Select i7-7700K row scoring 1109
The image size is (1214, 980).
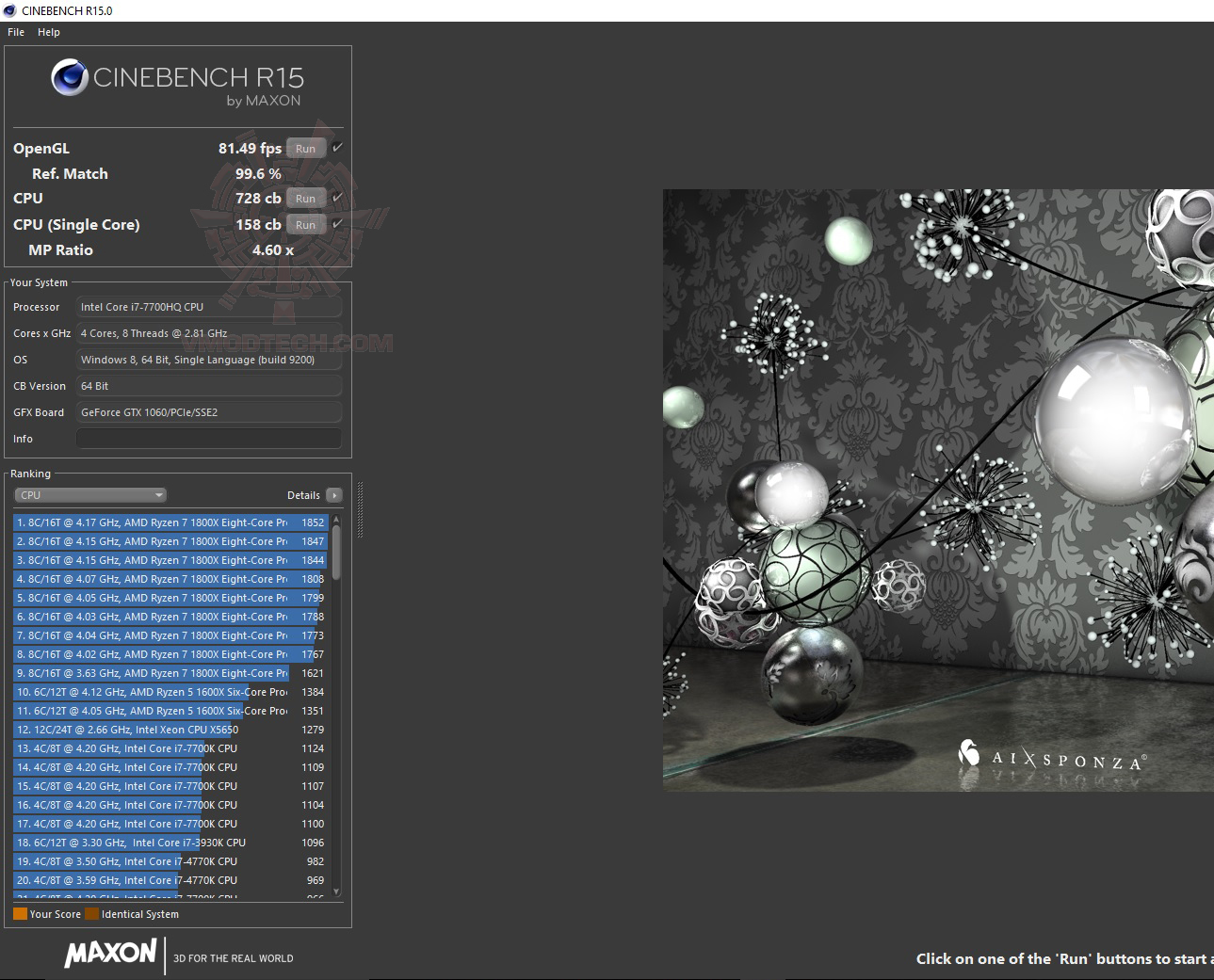pos(170,767)
